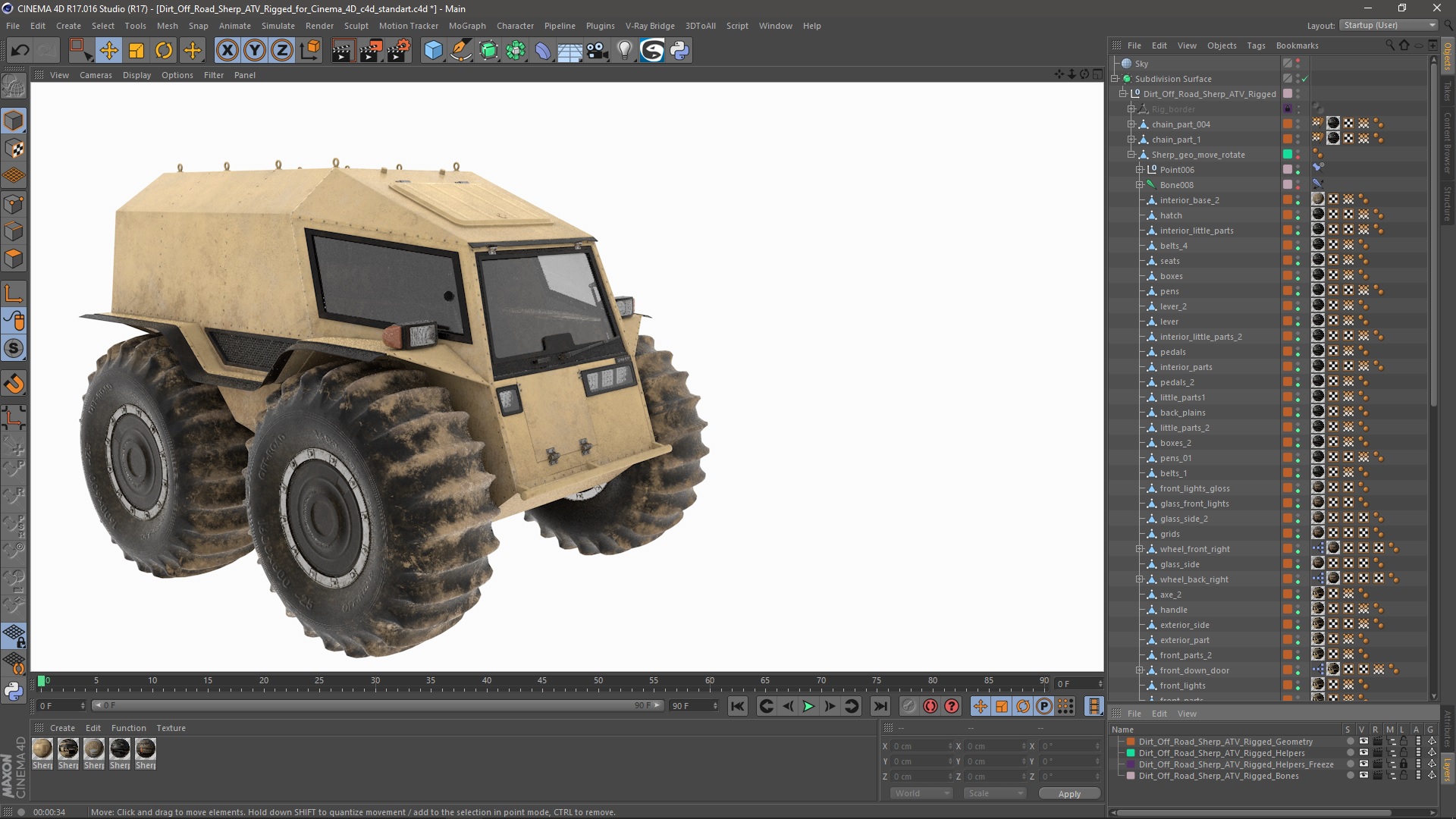Select interior_base_2 in object list
The height and width of the screenshot is (819, 1456).
pyautogui.click(x=1189, y=200)
